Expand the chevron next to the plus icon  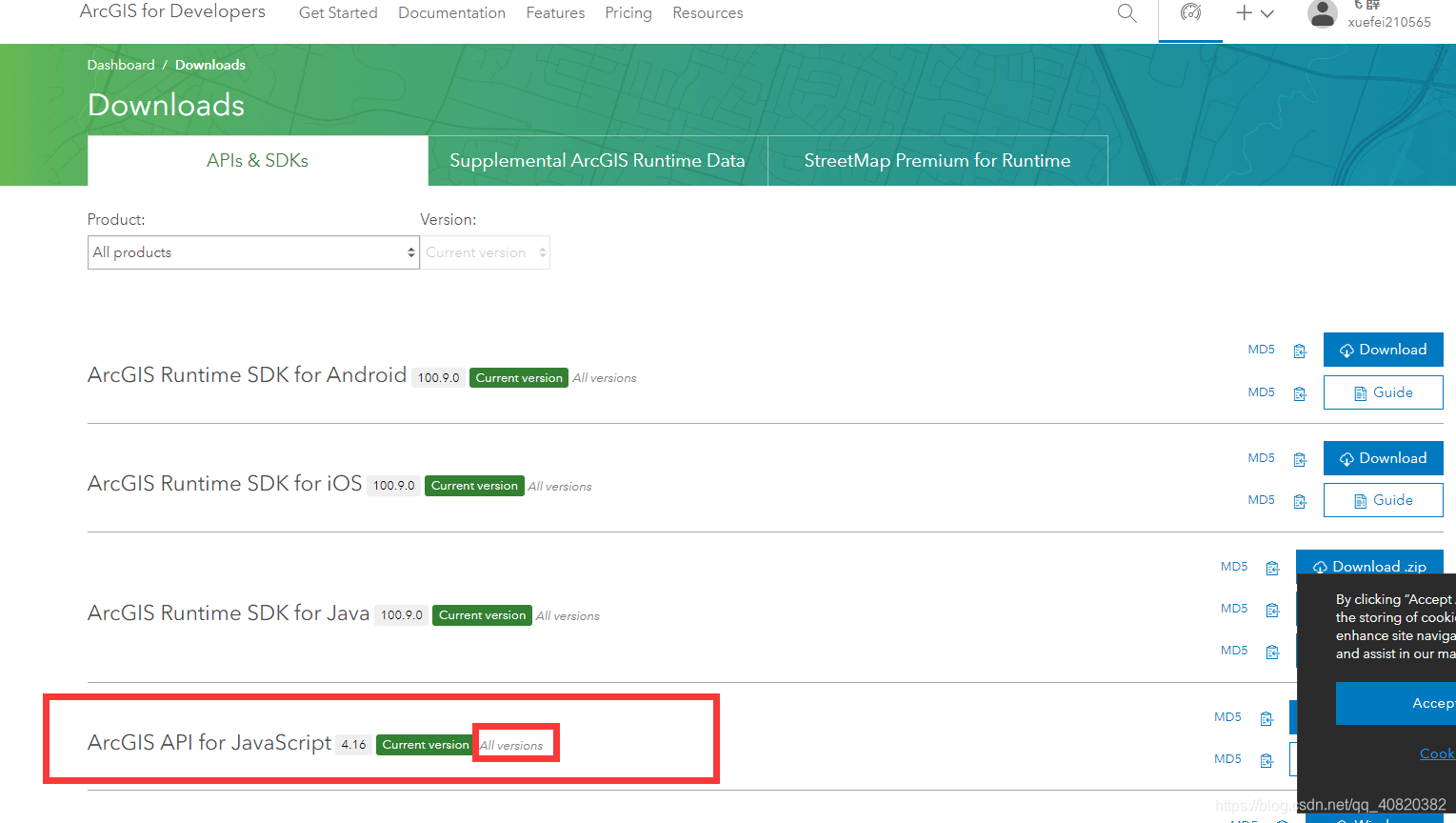click(x=1267, y=13)
